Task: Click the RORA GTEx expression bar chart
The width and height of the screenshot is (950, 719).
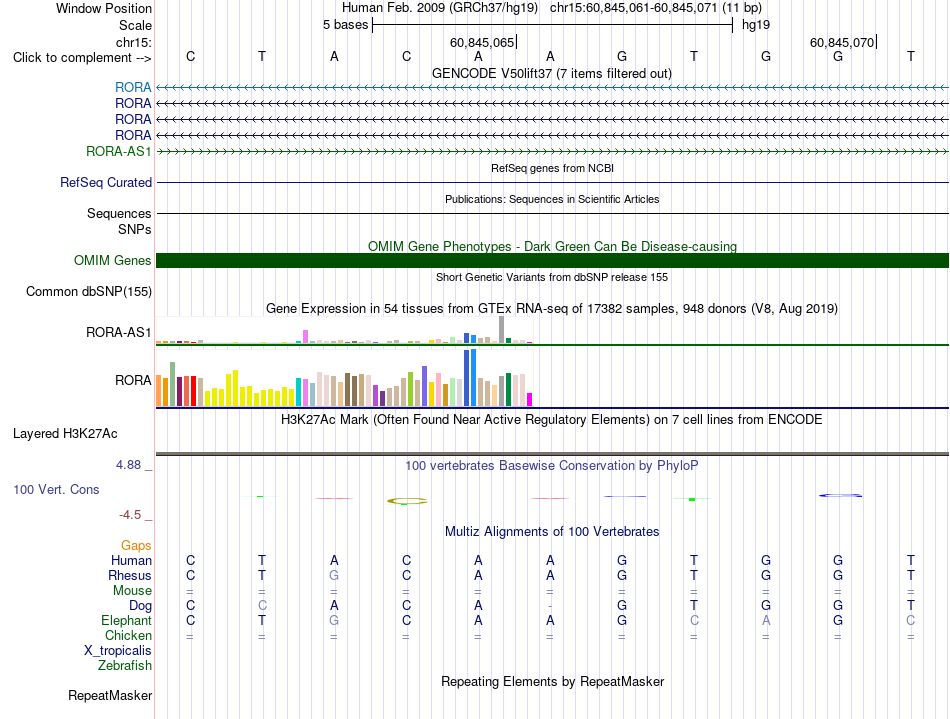Action: coord(344,378)
